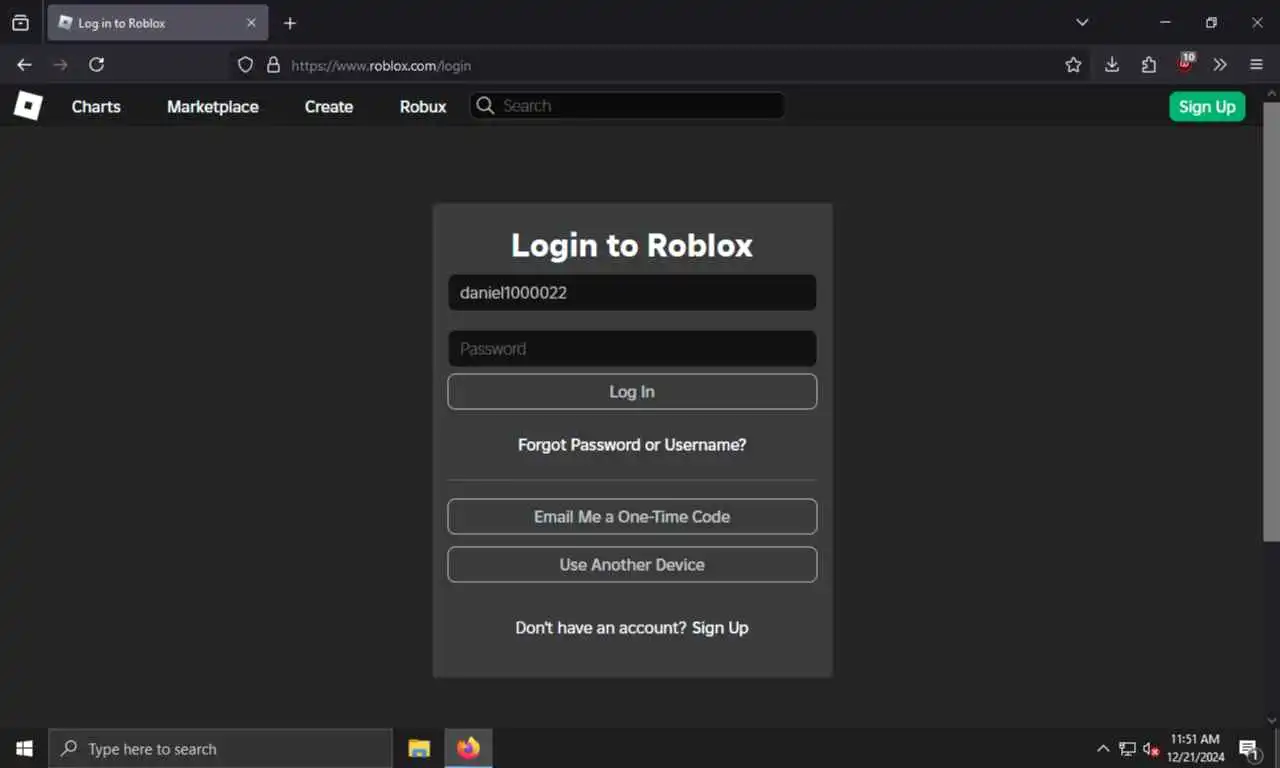Viewport: 1280px width, 768px height.
Task: Open a new tab with plus icon
Action: point(290,23)
